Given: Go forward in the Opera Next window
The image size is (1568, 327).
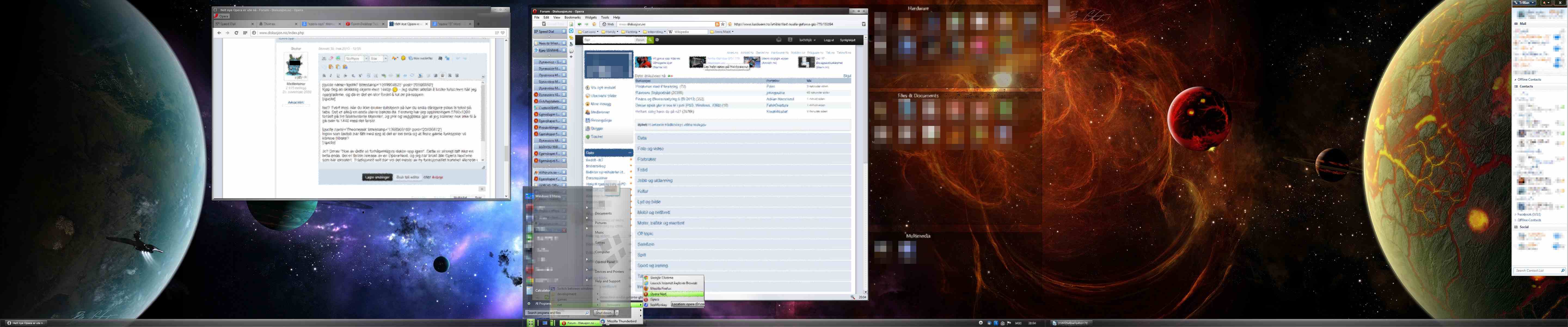Looking at the screenshot, I should [x=228, y=33].
